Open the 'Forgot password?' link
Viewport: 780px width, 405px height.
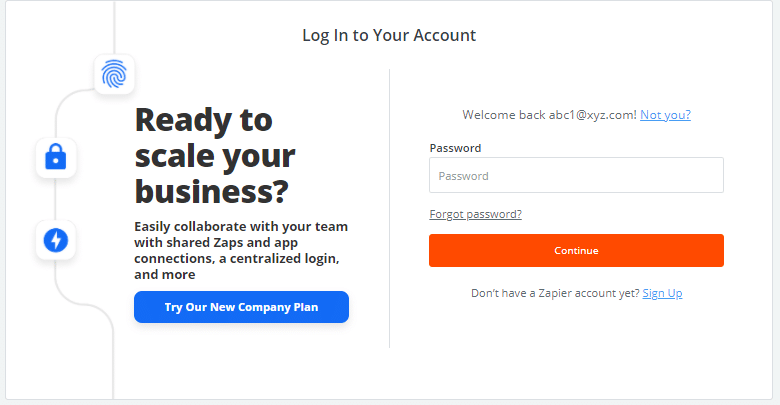[x=475, y=214]
